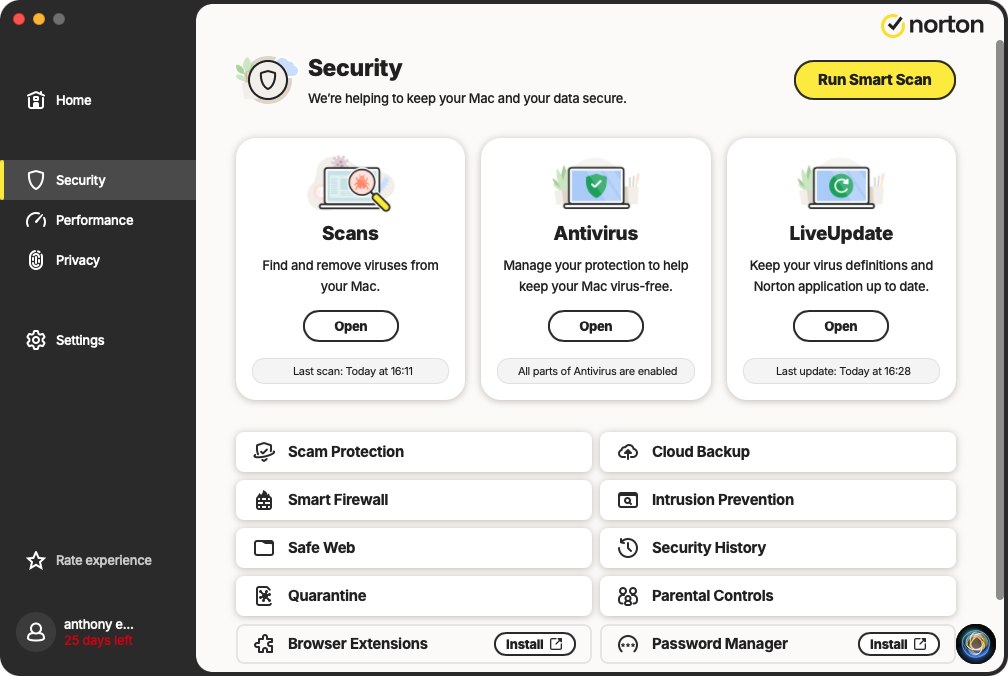The width and height of the screenshot is (1008, 676).
Task: Click the Cloud Backup upload icon
Action: [x=628, y=452]
